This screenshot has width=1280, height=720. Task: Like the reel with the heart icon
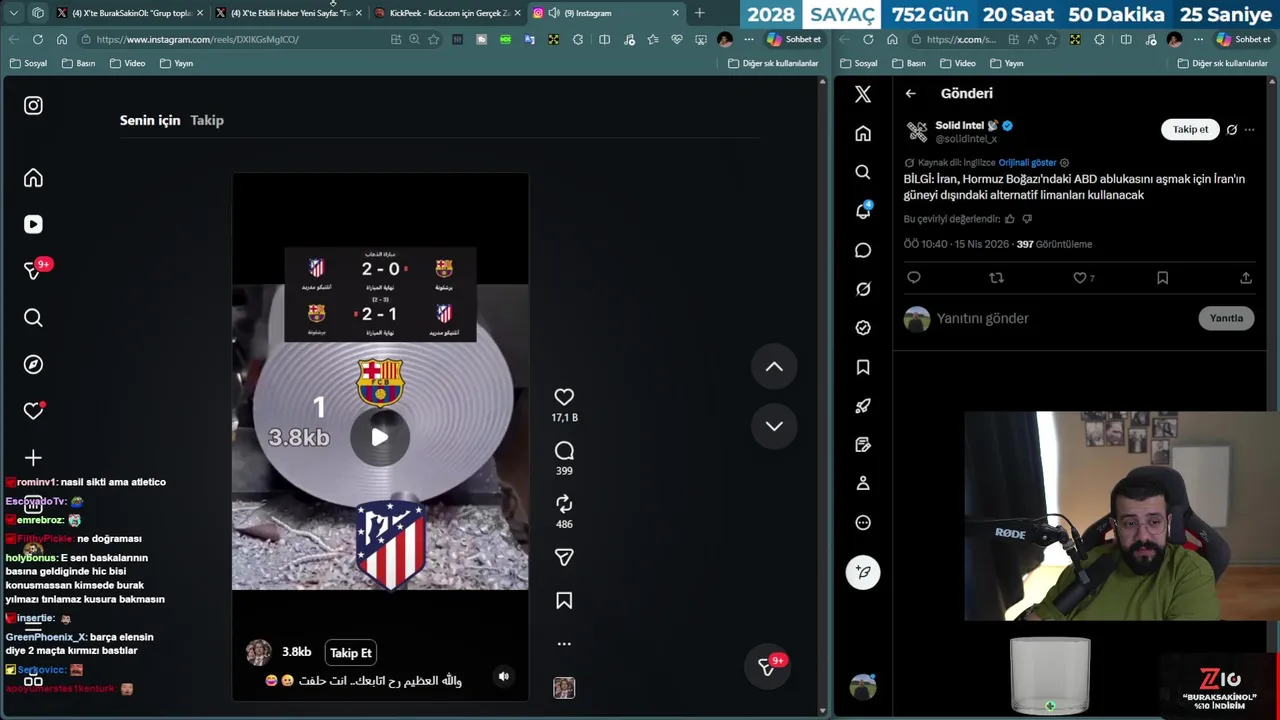tap(564, 397)
